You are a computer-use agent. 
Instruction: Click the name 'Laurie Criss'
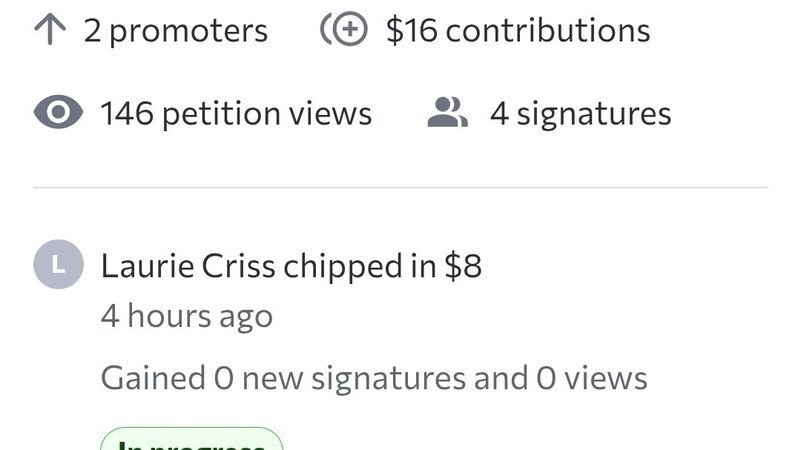(x=188, y=266)
